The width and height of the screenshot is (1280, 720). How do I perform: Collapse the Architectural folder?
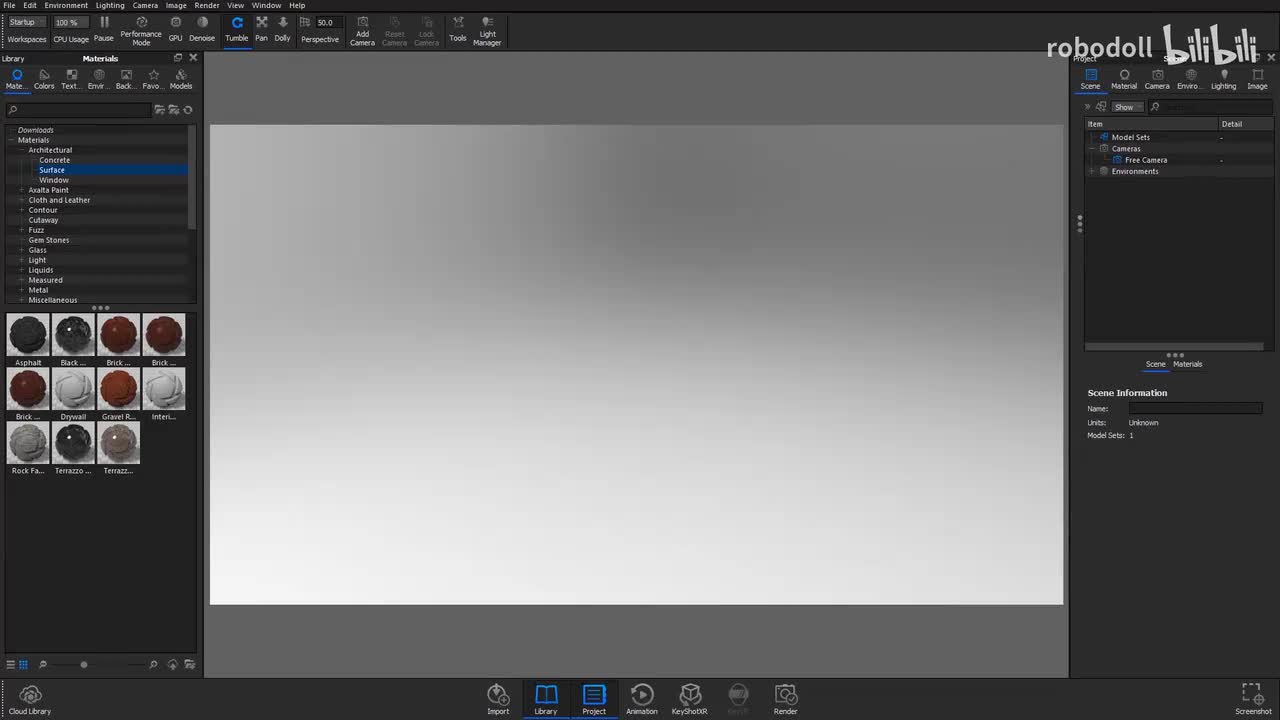click(x=21, y=150)
